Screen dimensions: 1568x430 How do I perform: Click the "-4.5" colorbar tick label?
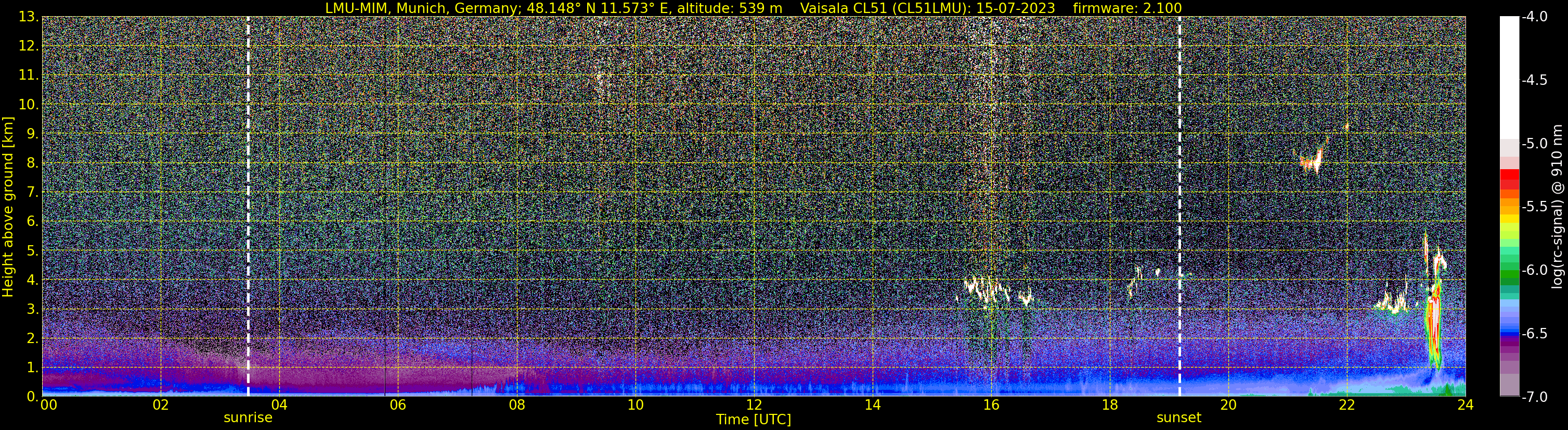coord(1534,80)
